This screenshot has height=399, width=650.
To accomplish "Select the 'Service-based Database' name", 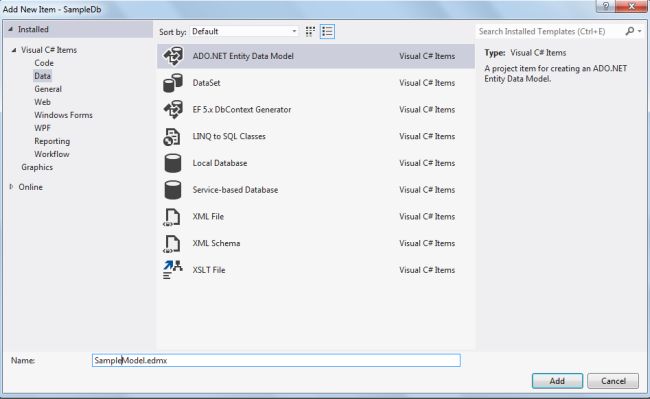I will (x=235, y=190).
